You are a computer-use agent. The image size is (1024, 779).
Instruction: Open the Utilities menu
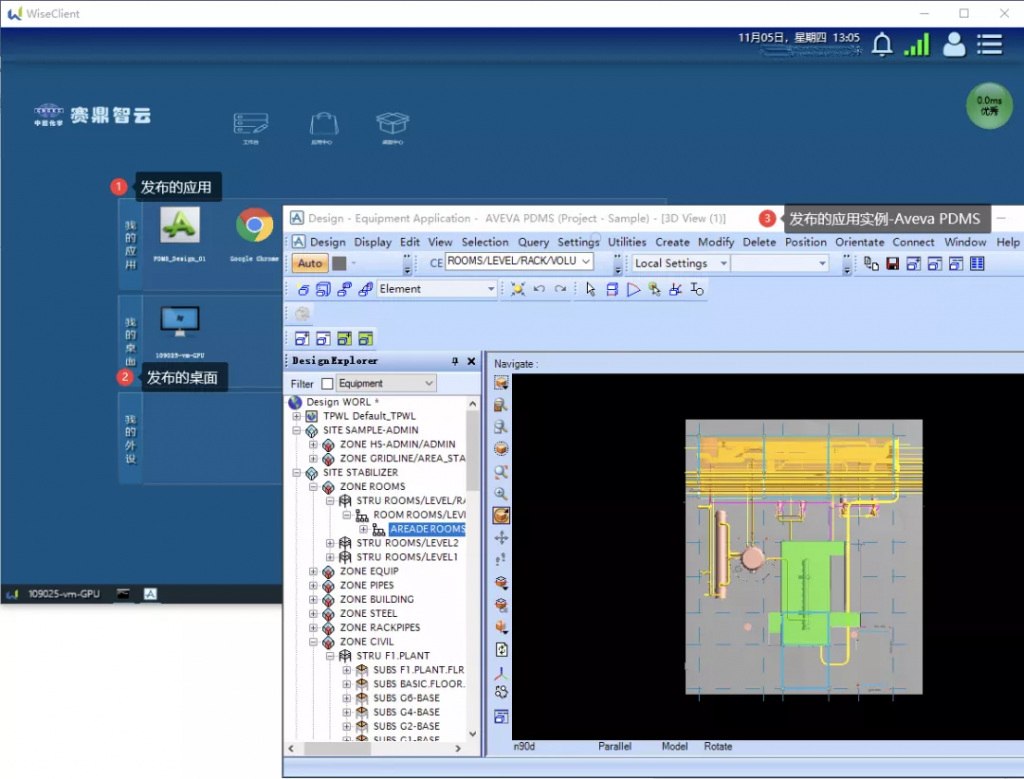[x=626, y=242]
